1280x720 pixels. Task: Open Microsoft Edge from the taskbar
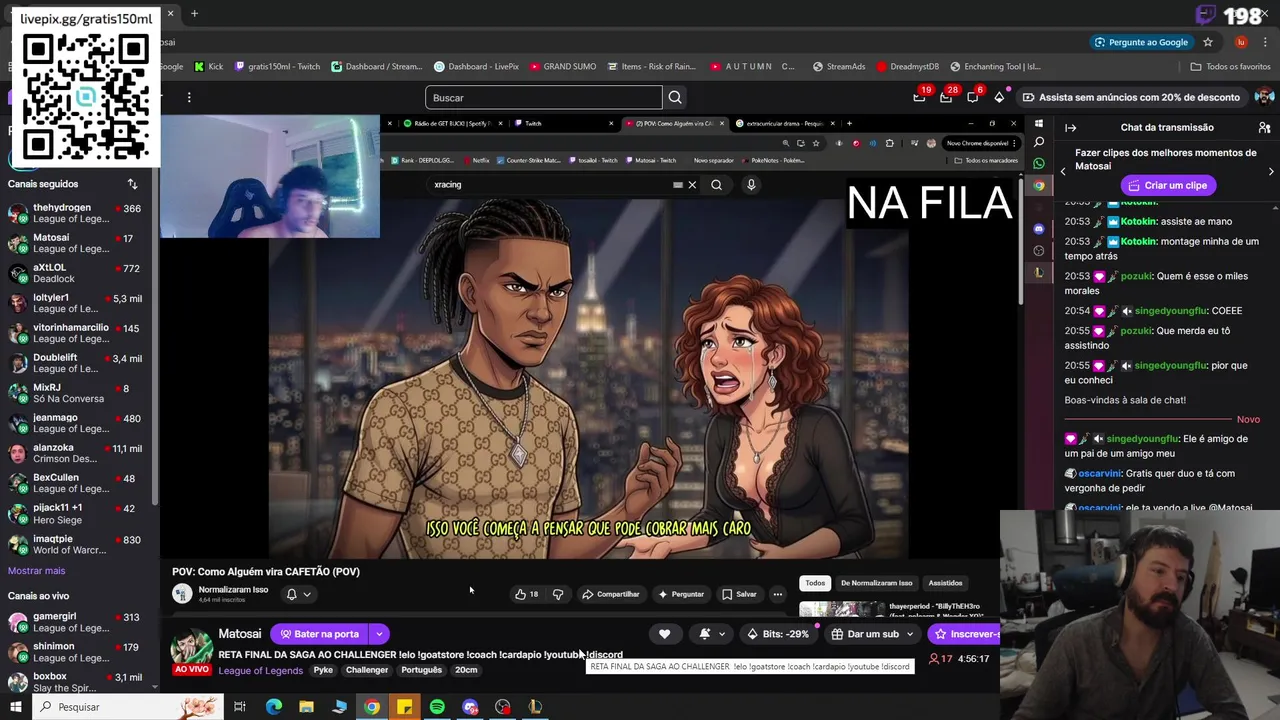[x=273, y=707]
